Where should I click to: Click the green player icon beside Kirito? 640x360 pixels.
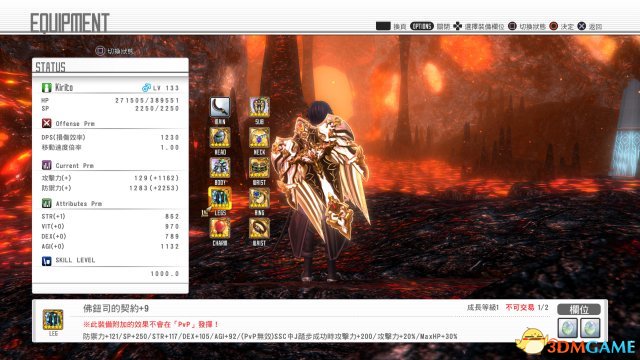click(x=47, y=87)
